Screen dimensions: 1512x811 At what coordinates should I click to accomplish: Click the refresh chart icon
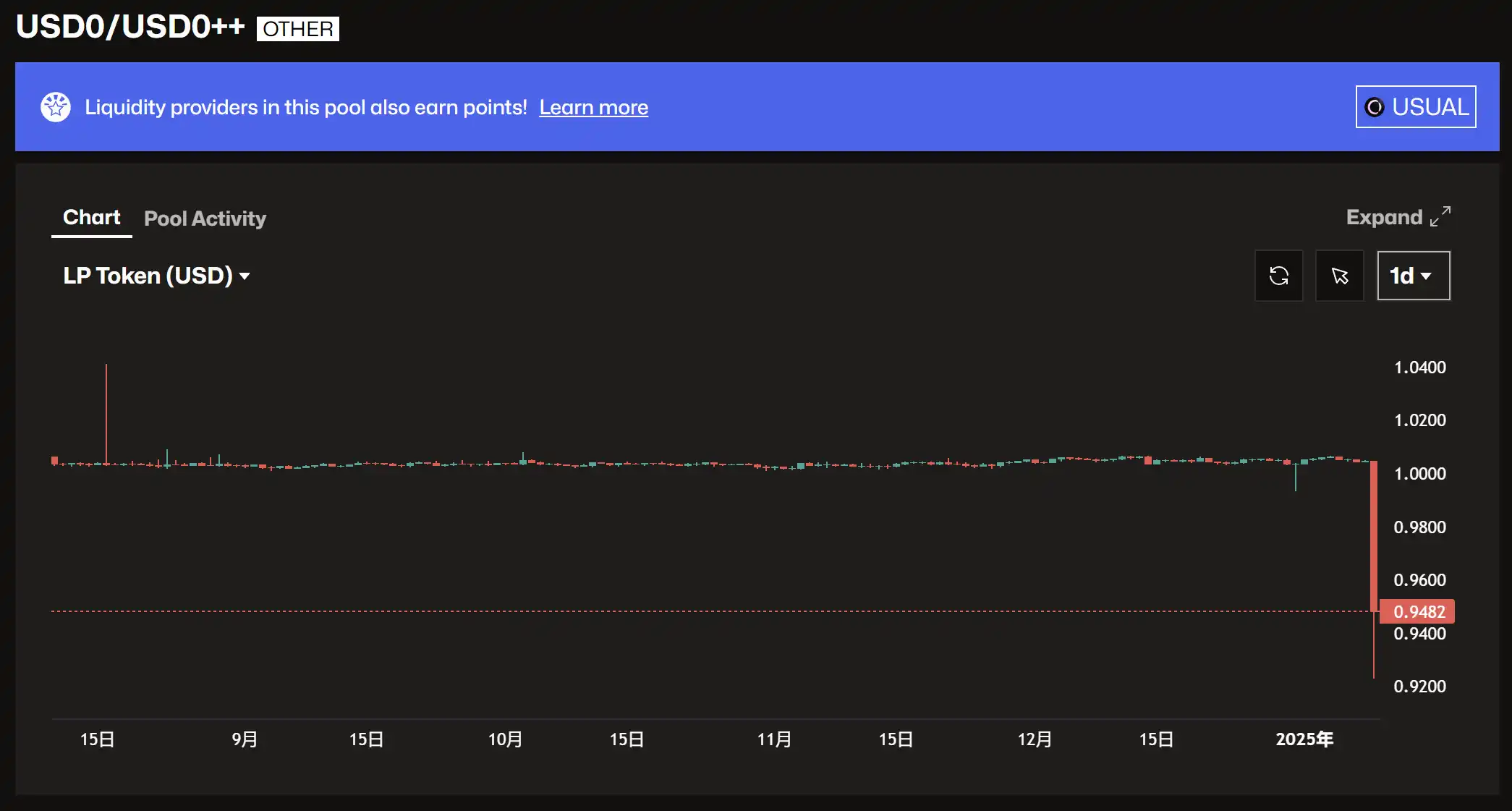coord(1278,276)
